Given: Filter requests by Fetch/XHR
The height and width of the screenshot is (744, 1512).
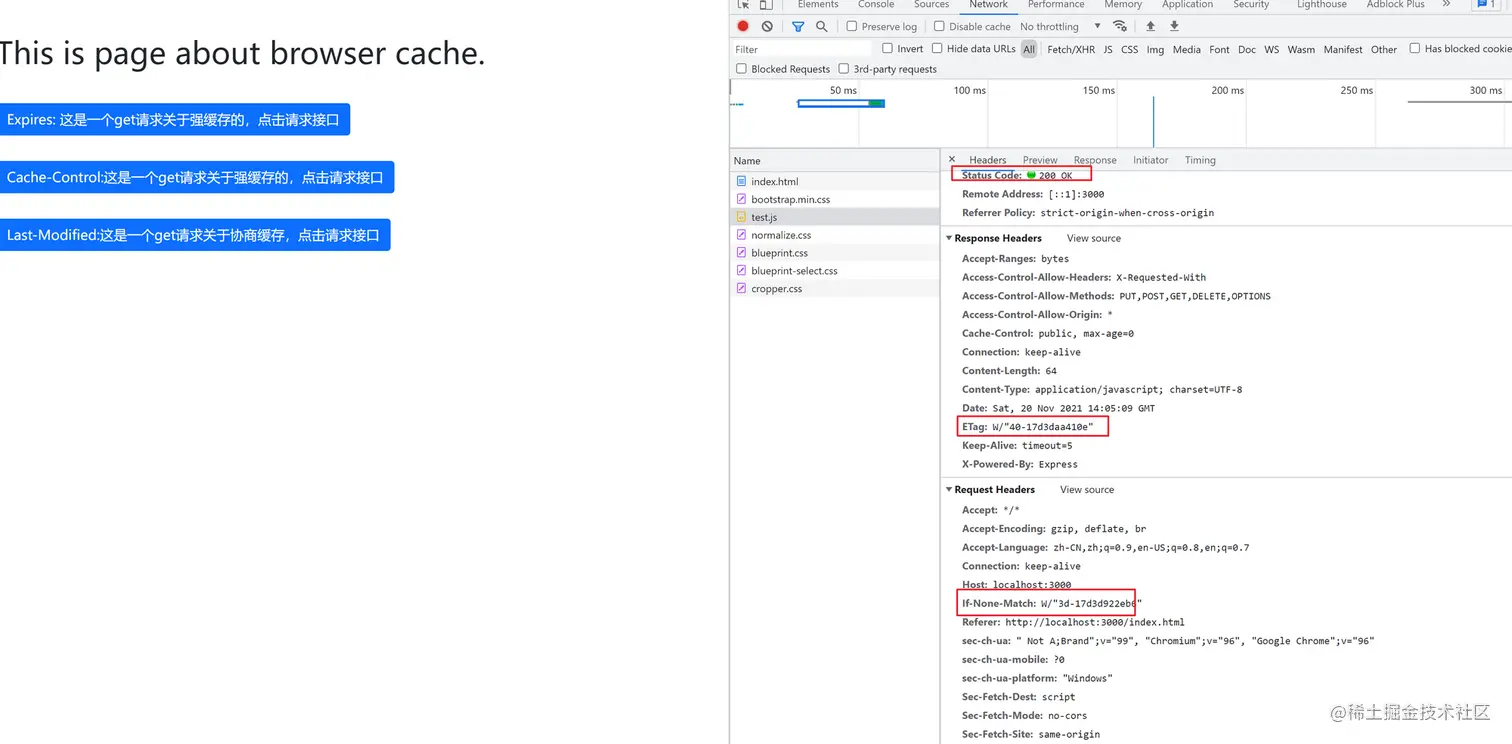Looking at the screenshot, I should pos(1071,49).
